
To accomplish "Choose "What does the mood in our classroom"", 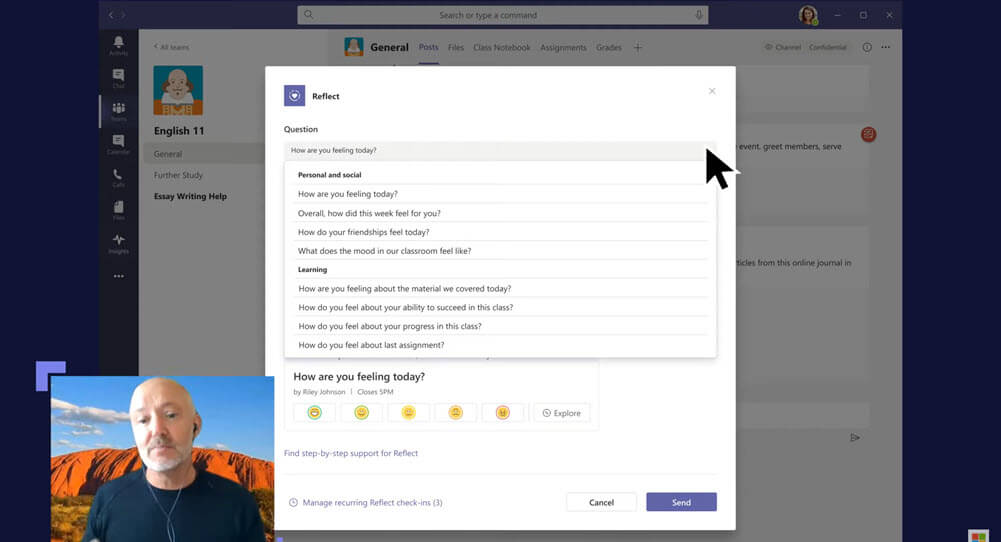I will click(503, 251).
